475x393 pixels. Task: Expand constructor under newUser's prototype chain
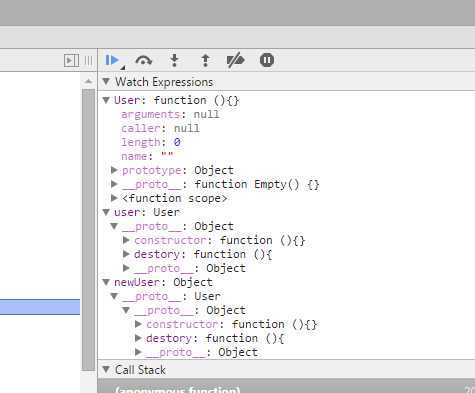coord(138,324)
